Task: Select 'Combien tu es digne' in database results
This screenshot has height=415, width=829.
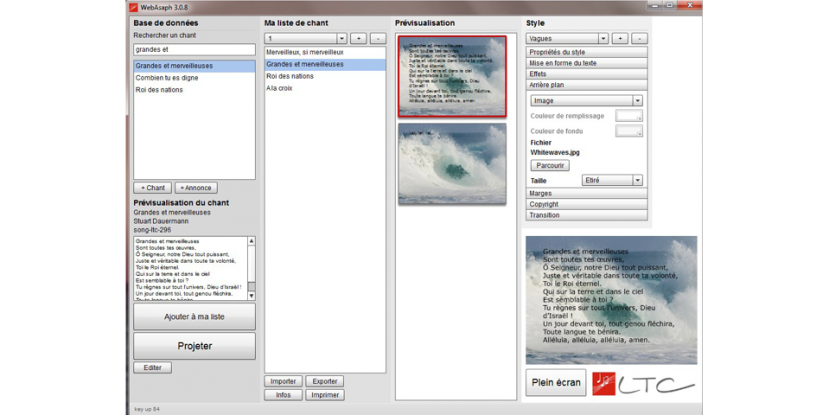Action: point(194,78)
